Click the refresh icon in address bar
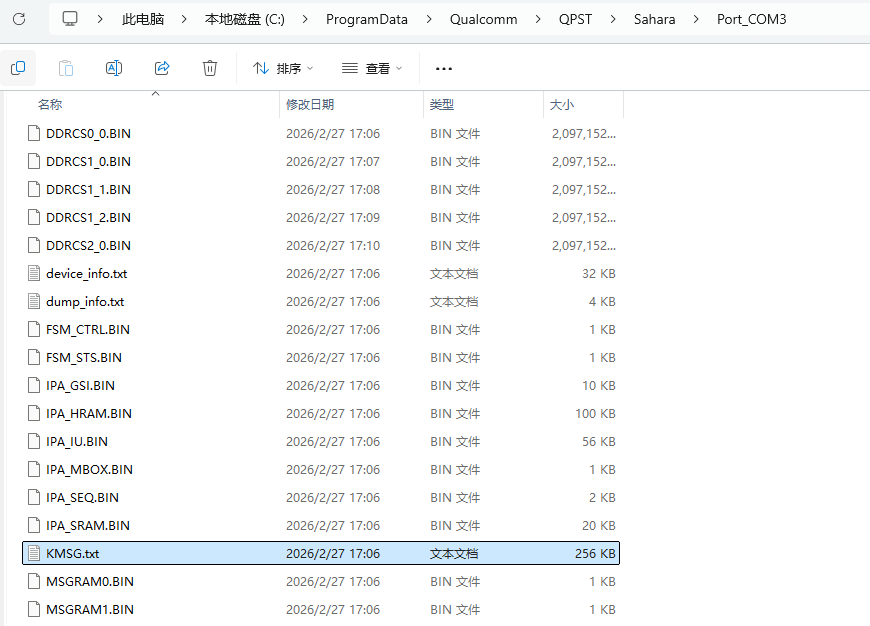 [19, 19]
